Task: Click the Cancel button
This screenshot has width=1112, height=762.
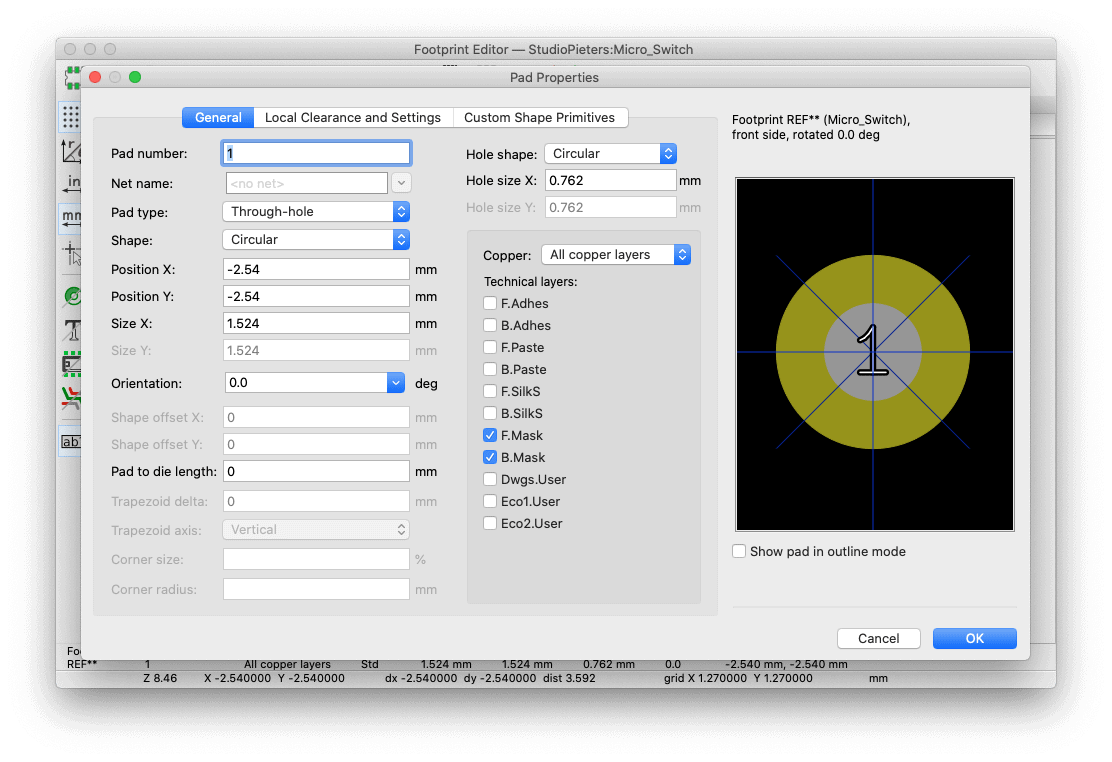Action: pyautogui.click(x=879, y=639)
